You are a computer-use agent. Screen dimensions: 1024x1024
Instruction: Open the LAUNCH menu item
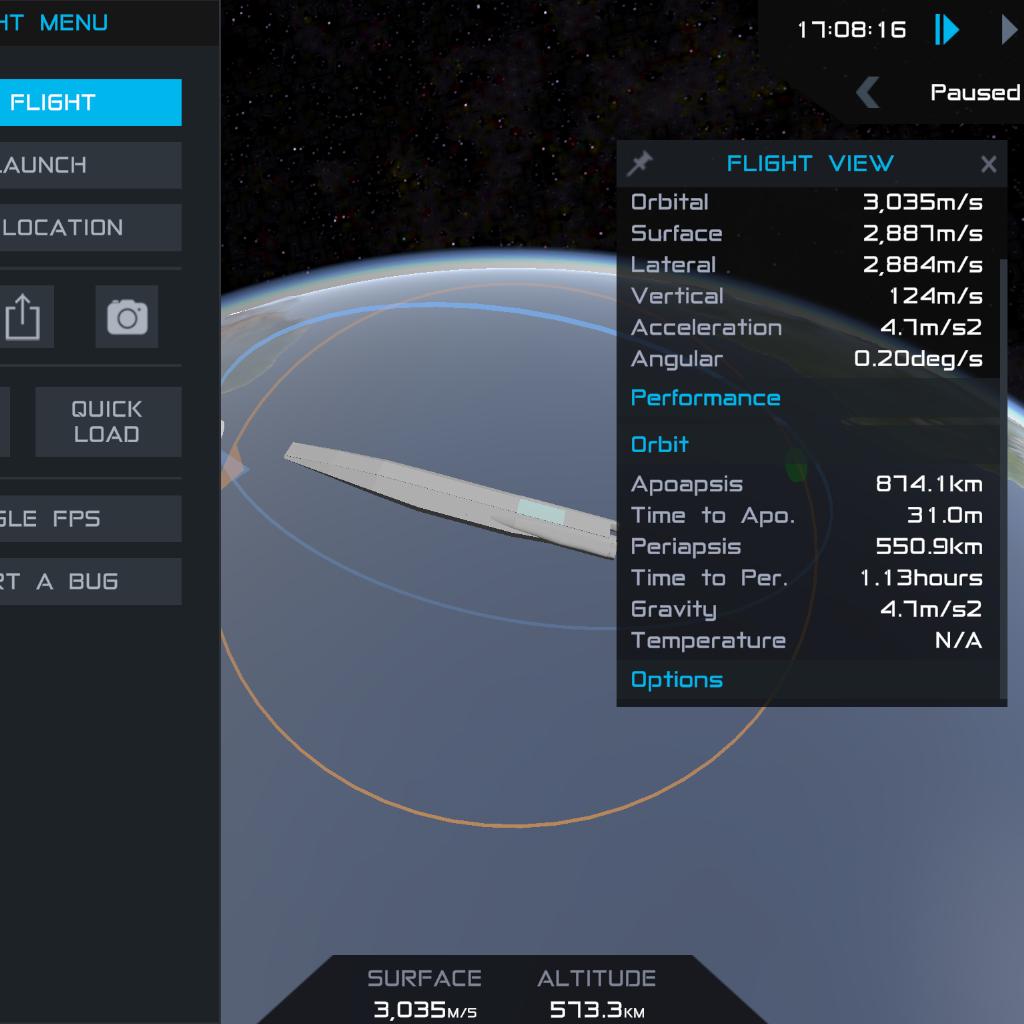pyautogui.click(x=91, y=165)
